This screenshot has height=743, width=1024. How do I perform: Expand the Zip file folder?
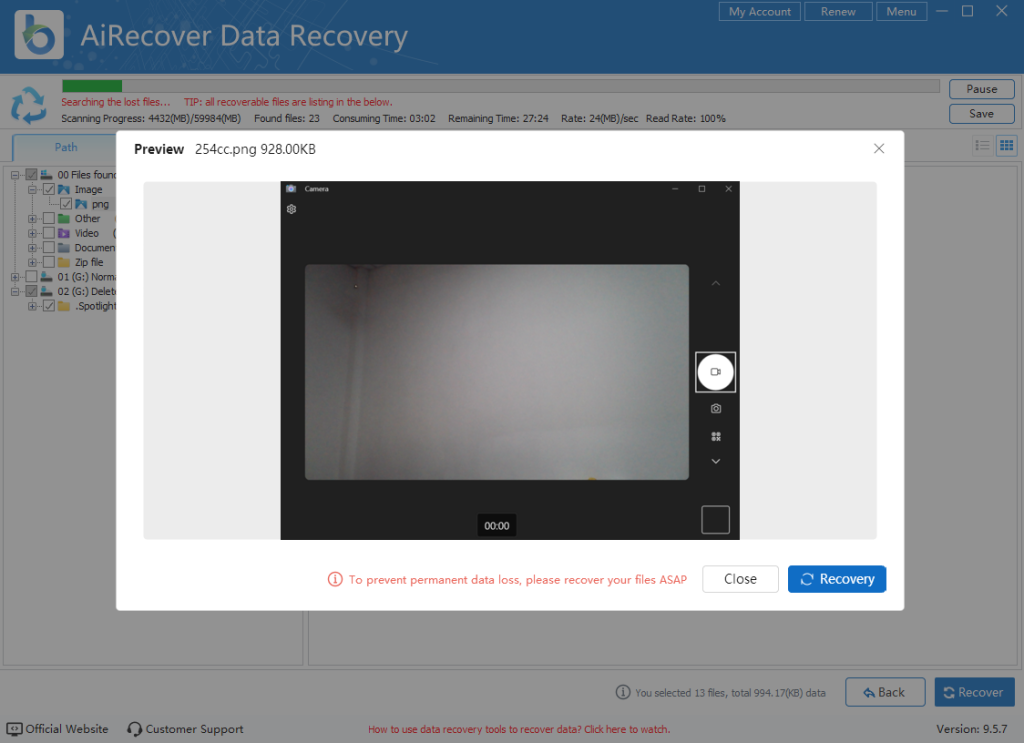(x=33, y=262)
